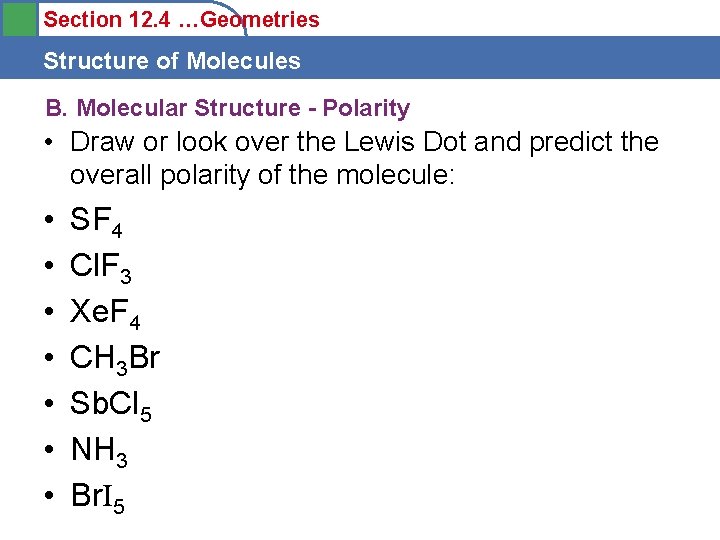Select the NH3 molecule text
Viewport: 720px width, 540px height.
(99, 451)
